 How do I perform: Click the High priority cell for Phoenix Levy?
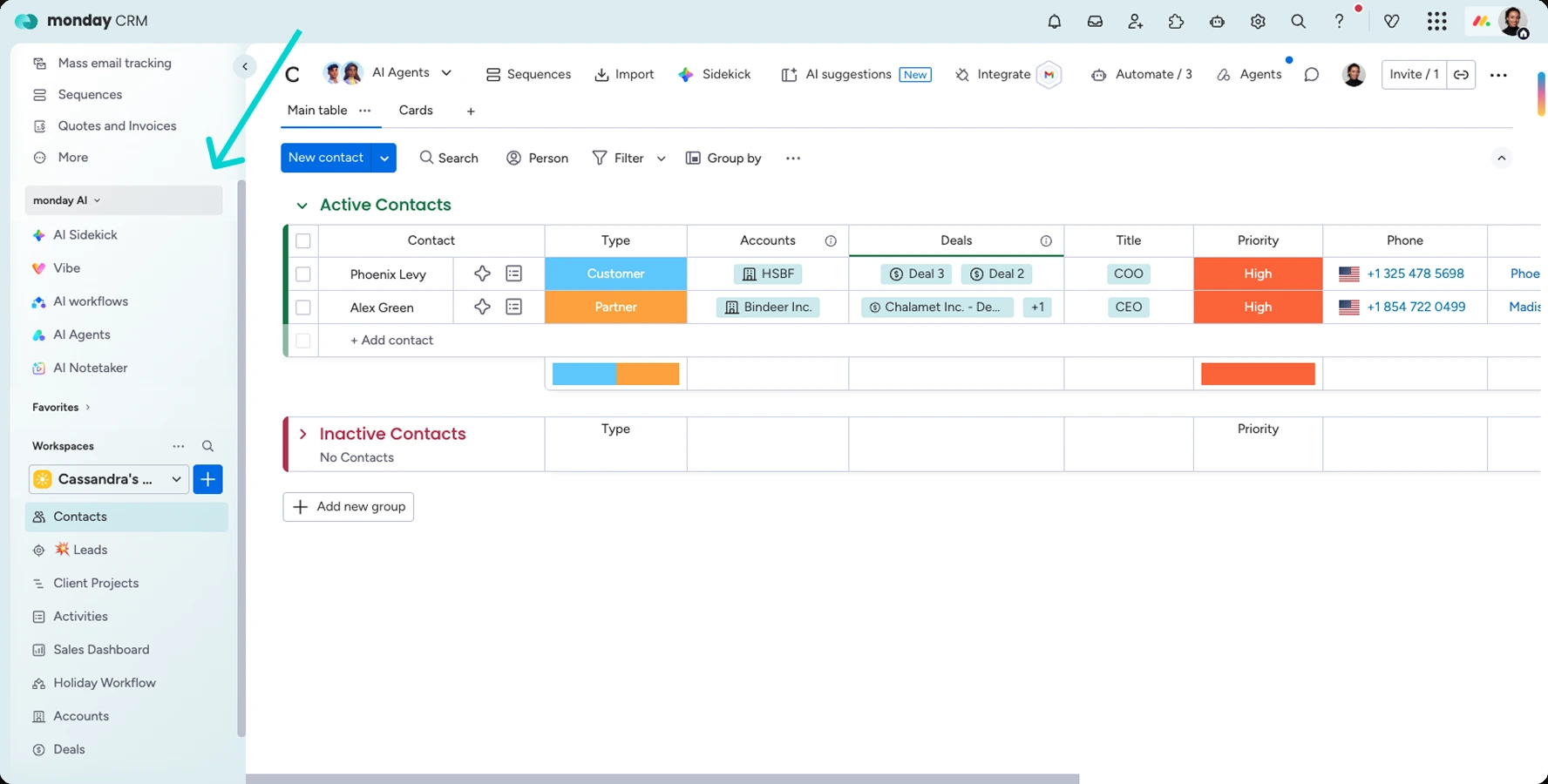(x=1258, y=274)
